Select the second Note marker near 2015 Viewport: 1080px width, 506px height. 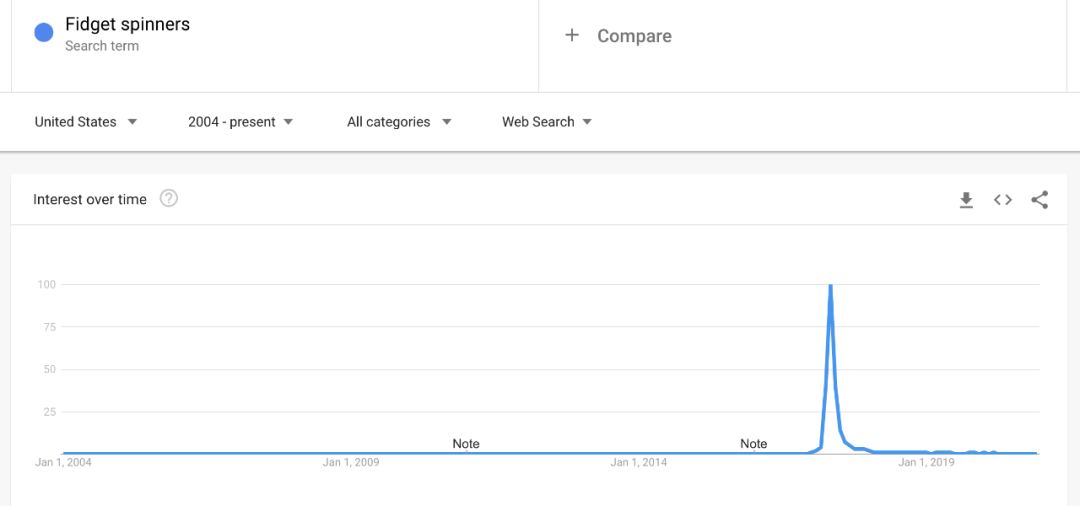coord(754,443)
